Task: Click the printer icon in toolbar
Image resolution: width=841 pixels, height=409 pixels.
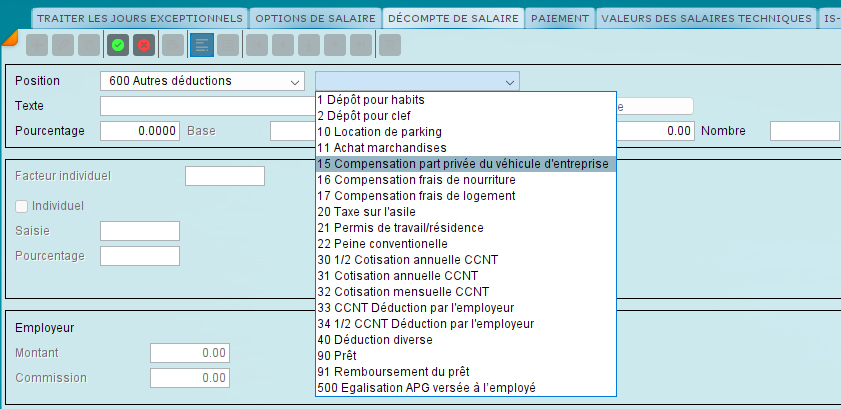Action: 173,46
